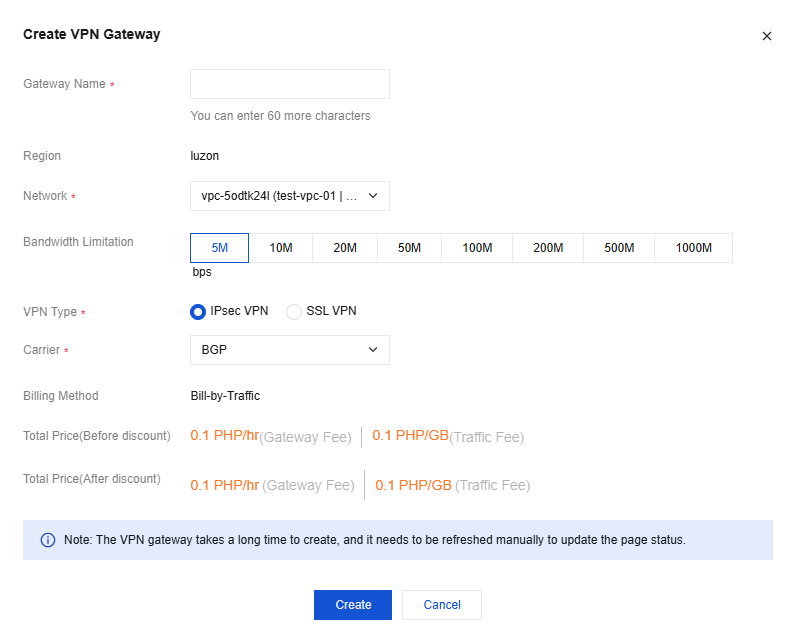The height and width of the screenshot is (643, 796).
Task: Click 'You can enter 60 more characters' hint
Action: 280,116
